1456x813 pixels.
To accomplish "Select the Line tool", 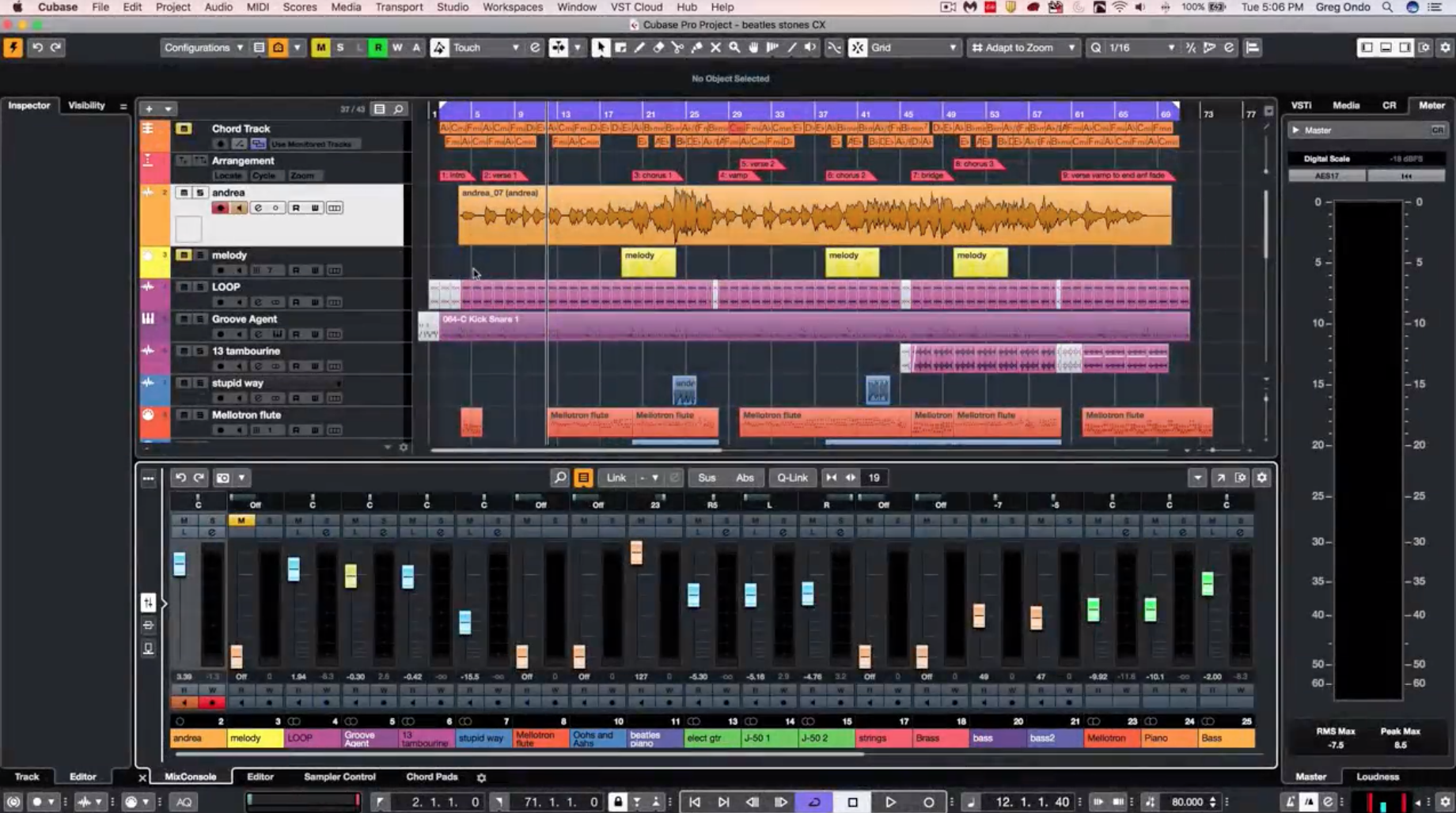I will tap(791, 47).
